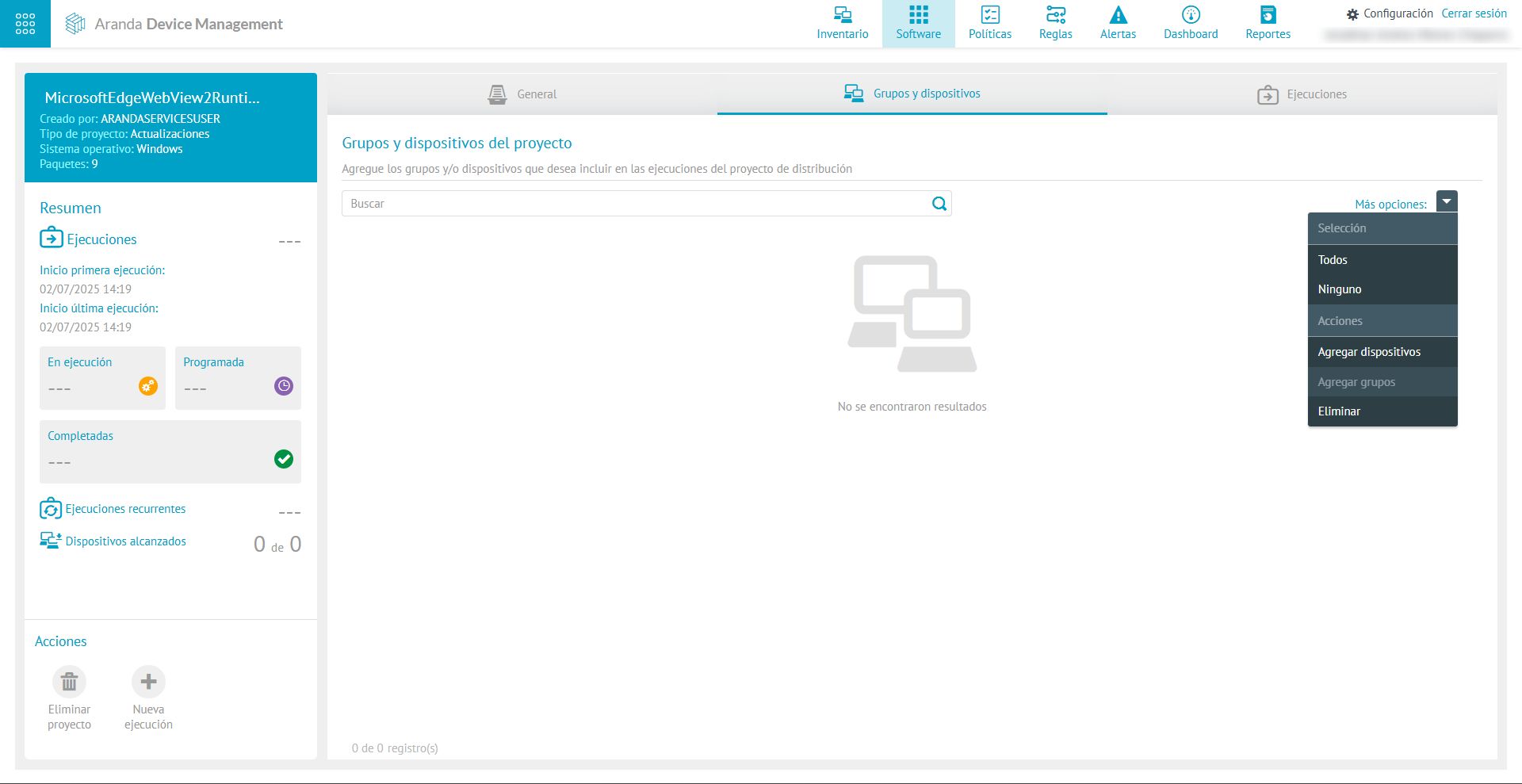1522x784 pixels.
Task: Collapse the Más opciones dropdown arrow
Action: [x=1447, y=201]
